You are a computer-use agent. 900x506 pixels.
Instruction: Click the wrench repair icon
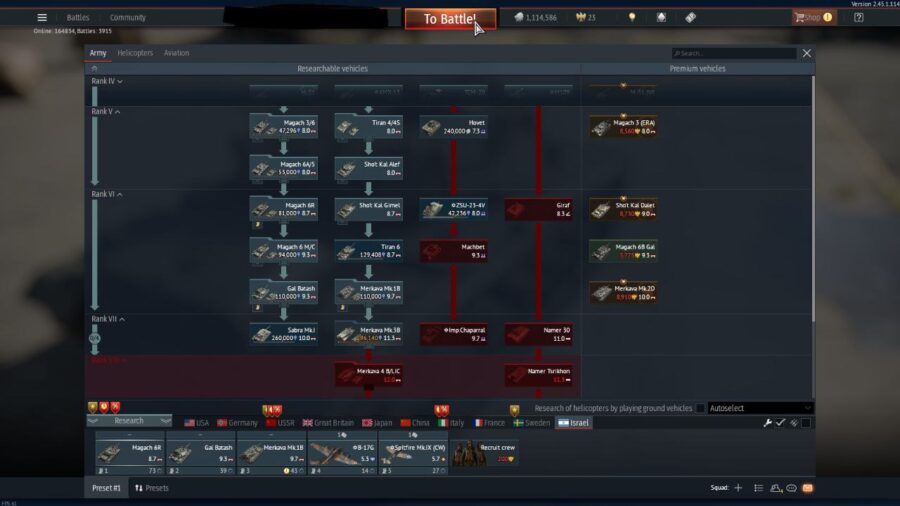[767, 423]
